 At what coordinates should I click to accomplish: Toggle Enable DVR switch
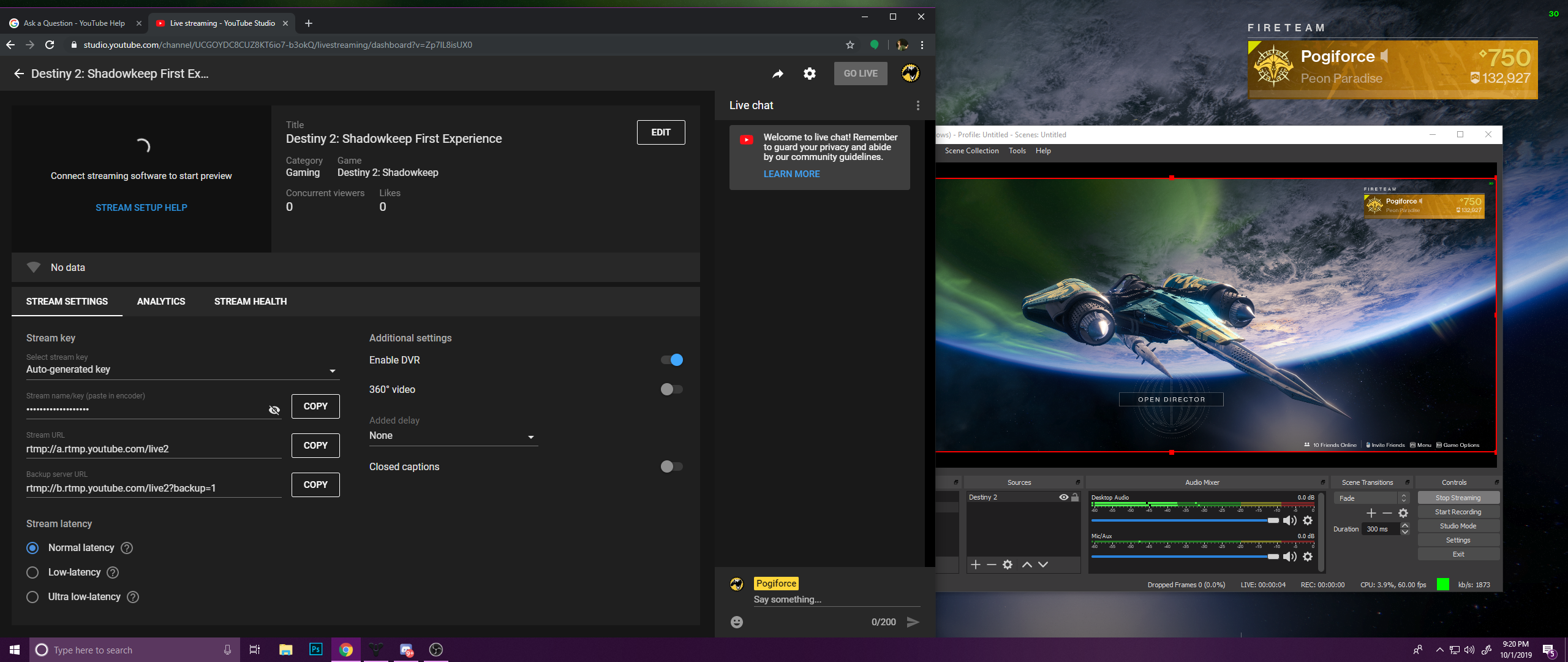[x=673, y=359]
